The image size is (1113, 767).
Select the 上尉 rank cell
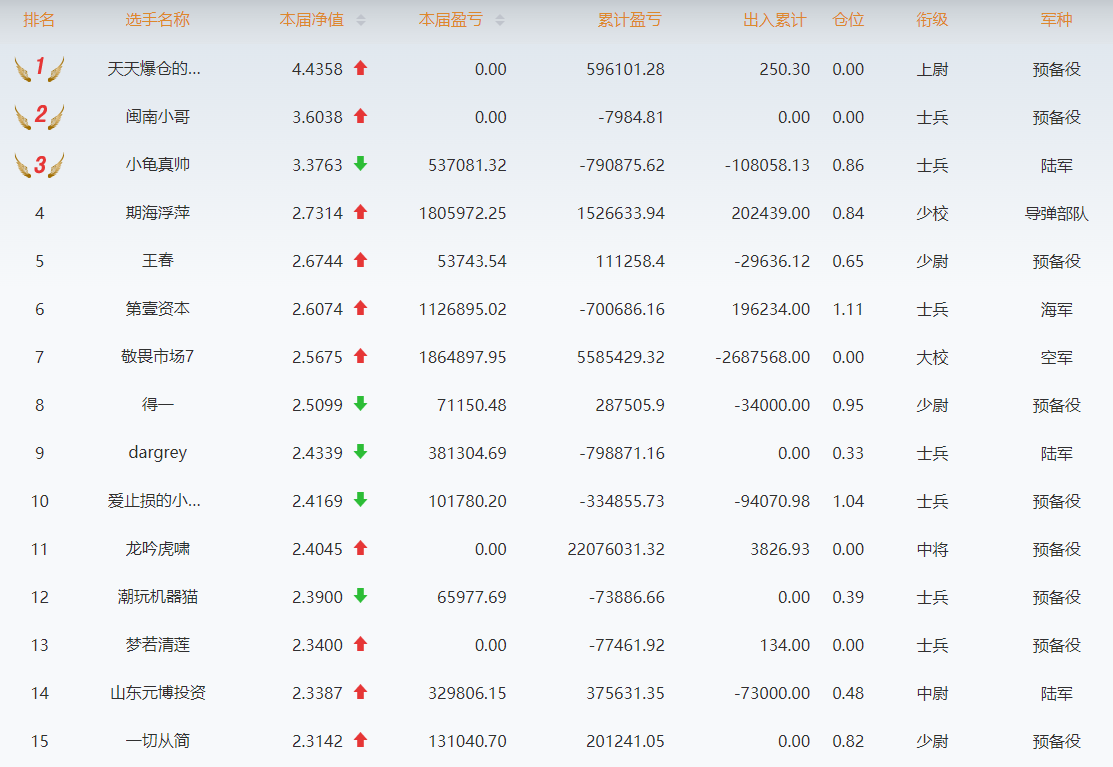tap(932, 70)
